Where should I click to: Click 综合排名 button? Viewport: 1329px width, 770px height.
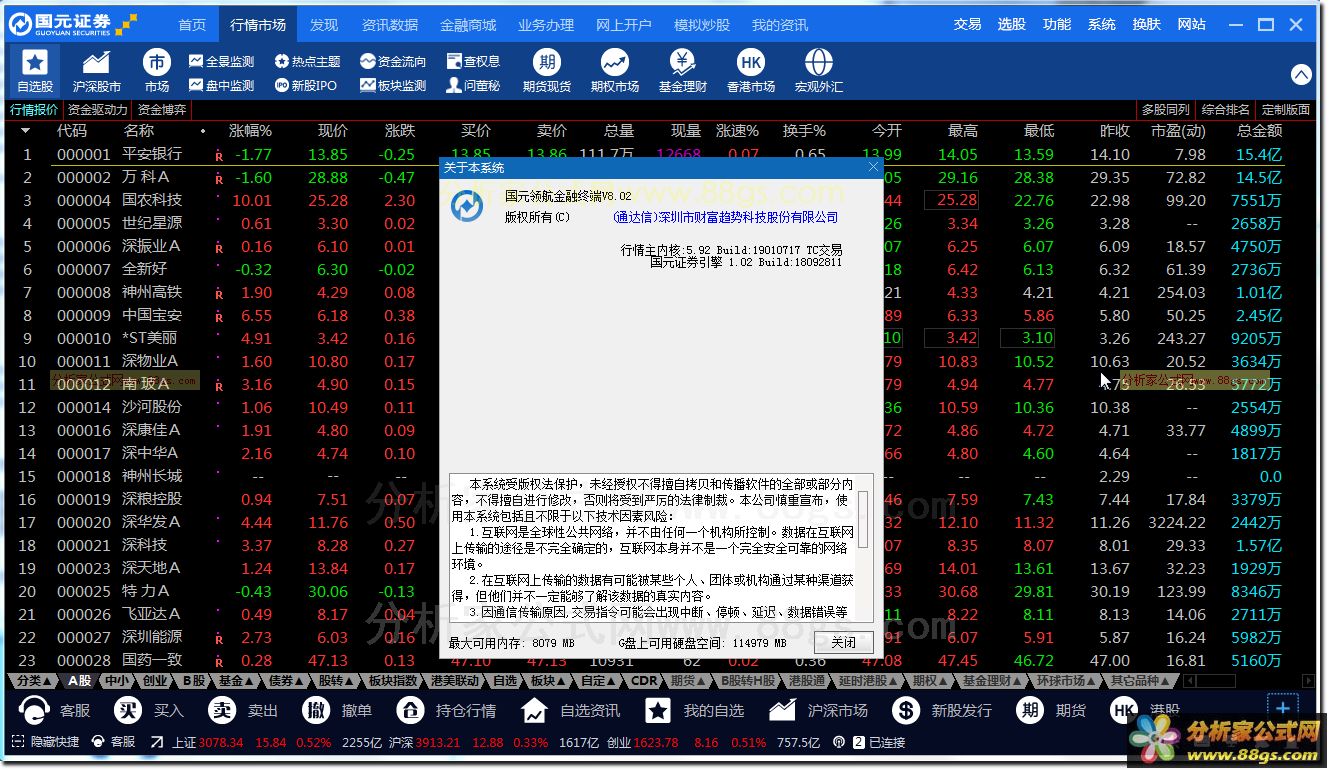pos(1225,110)
